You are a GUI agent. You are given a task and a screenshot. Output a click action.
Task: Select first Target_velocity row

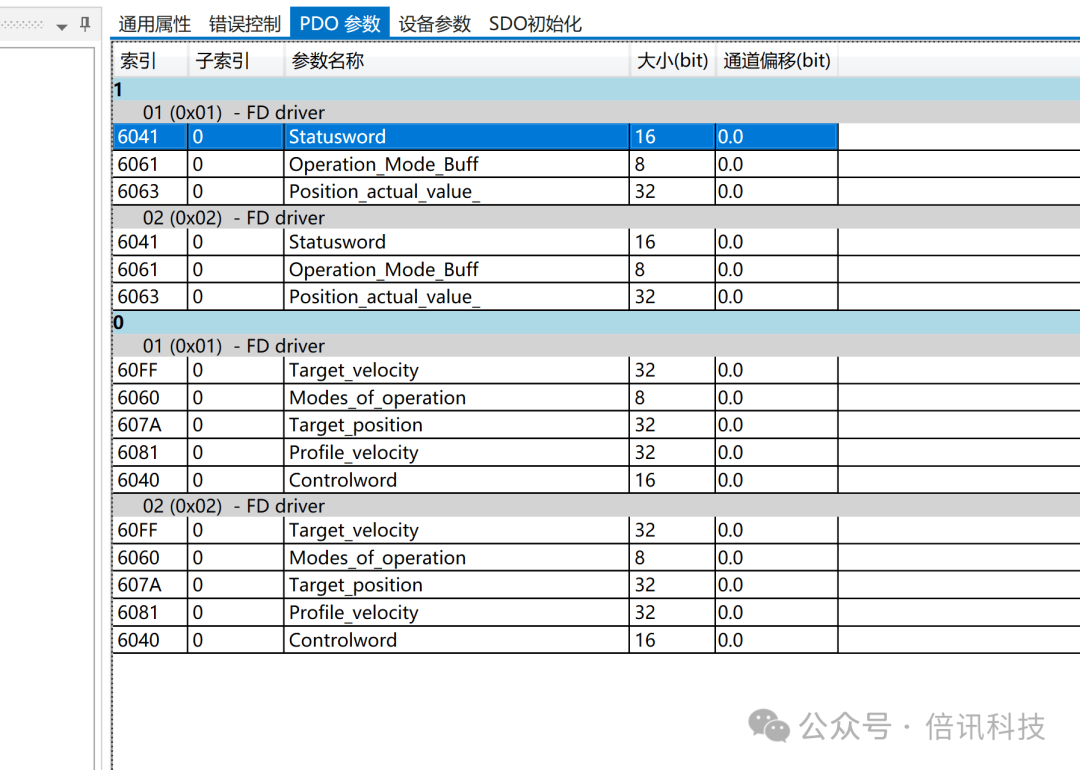pyautogui.click(x=475, y=370)
